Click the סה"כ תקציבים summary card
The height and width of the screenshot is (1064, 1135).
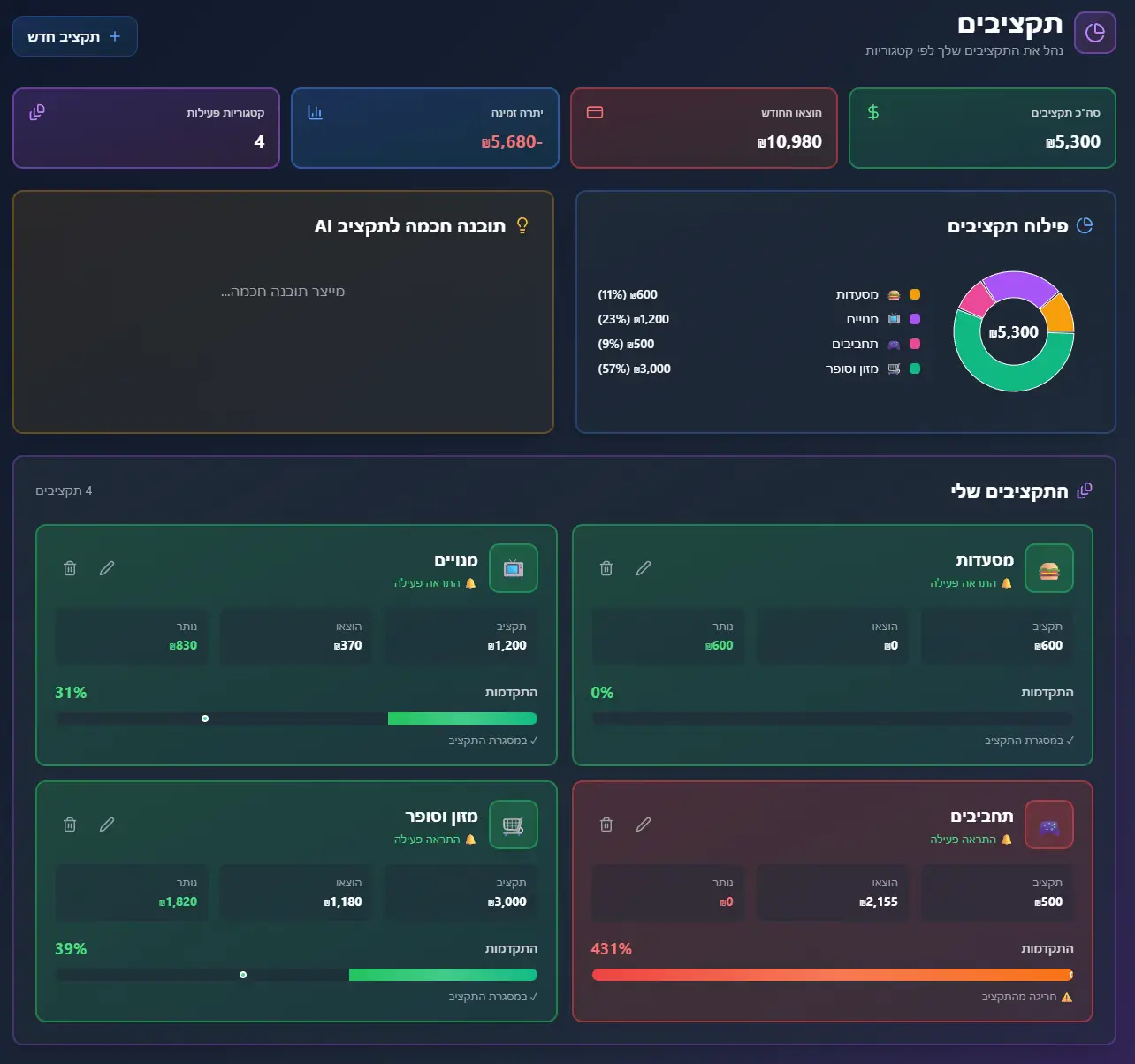point(982,128)
